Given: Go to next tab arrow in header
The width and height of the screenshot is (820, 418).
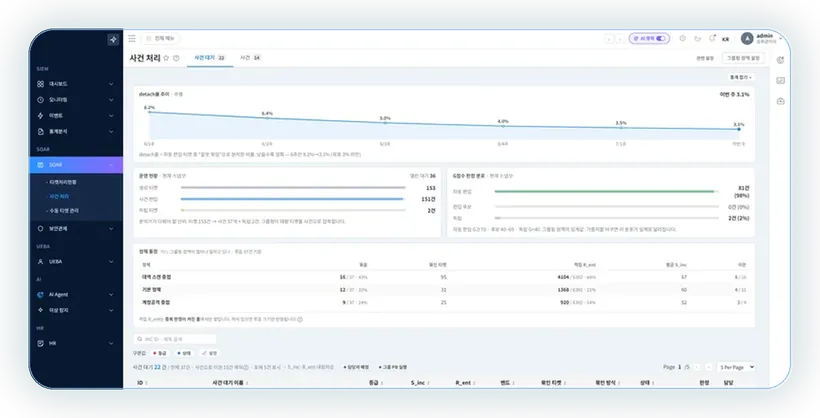Looking at the screenshot, I should pyautogui.click(x=619, y=39).
